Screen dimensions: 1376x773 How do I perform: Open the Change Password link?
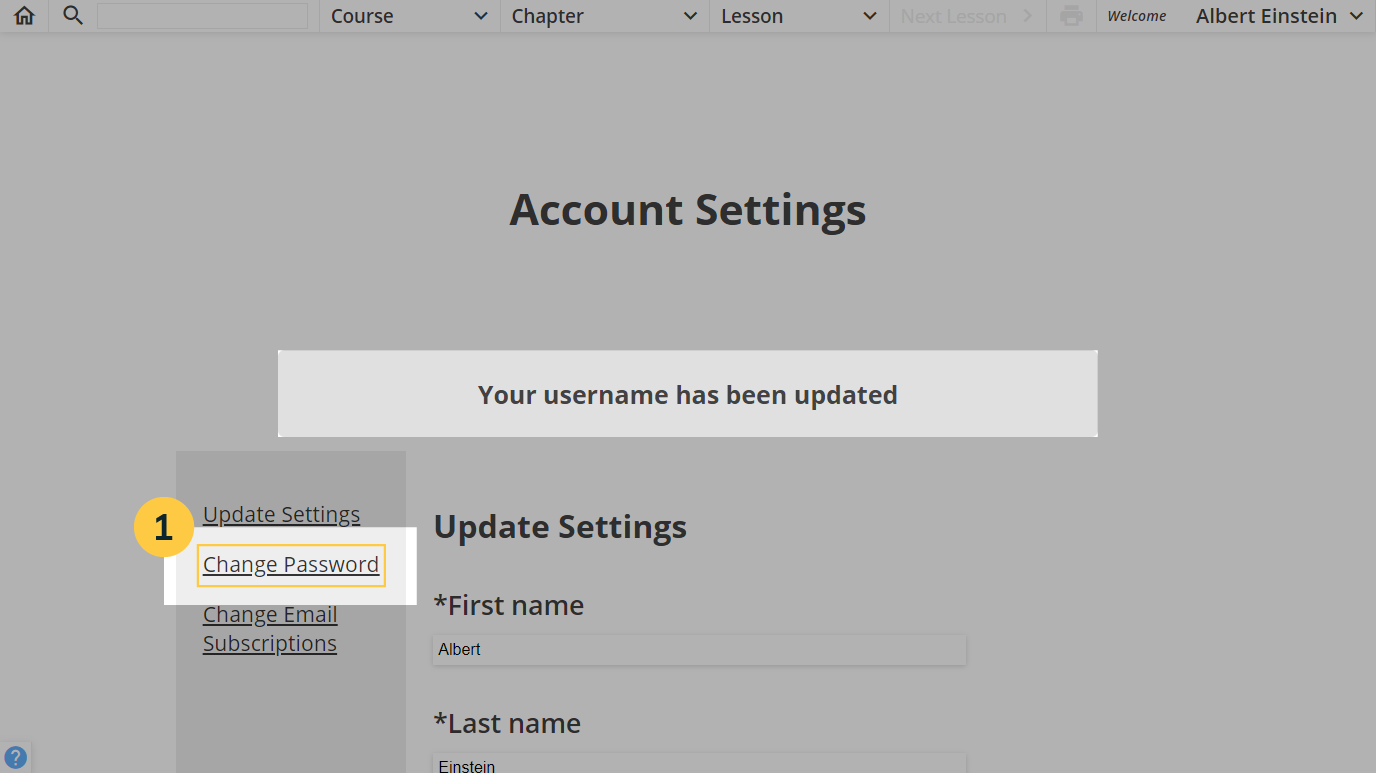point(290,564)
